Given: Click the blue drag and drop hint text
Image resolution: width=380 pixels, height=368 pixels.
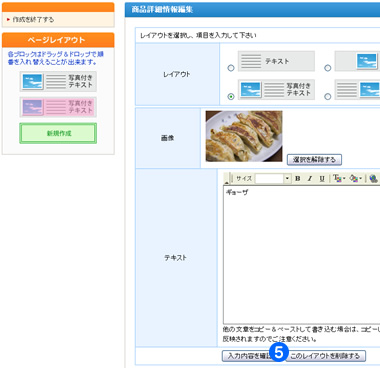Looking at the screenshot, I should click(56, 58).
